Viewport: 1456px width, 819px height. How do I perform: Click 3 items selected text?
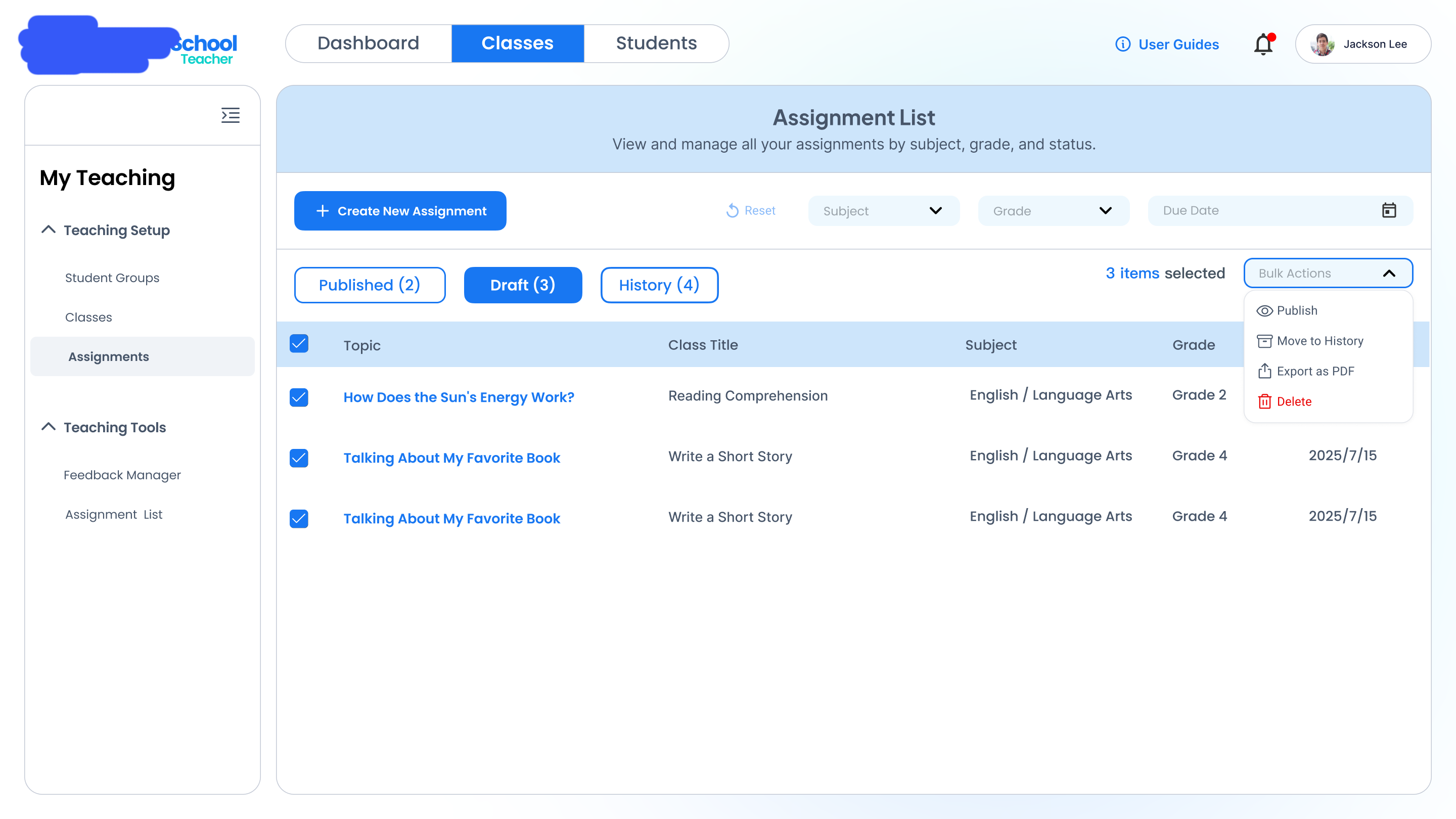click(x=1165, y=273)
